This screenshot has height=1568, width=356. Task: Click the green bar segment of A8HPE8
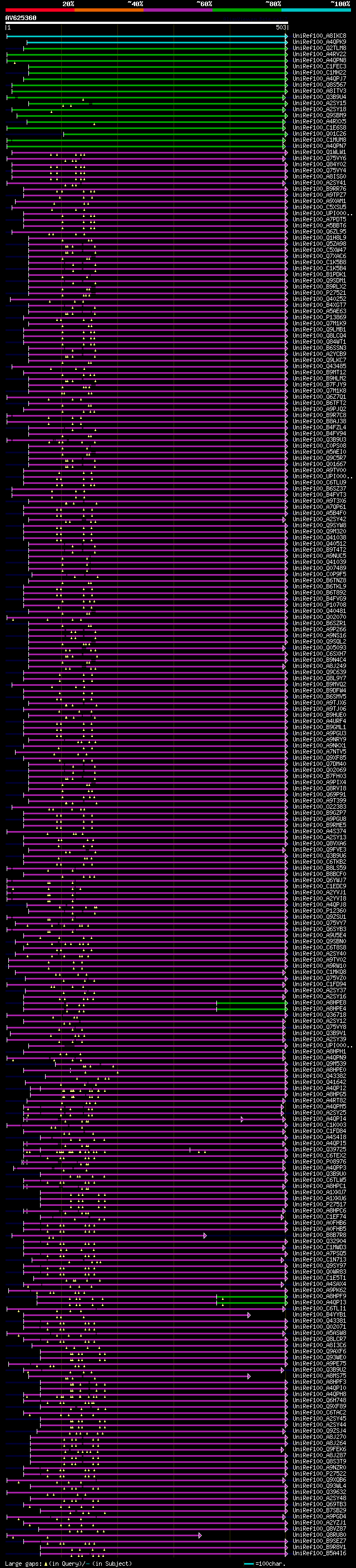point(251,1002)
